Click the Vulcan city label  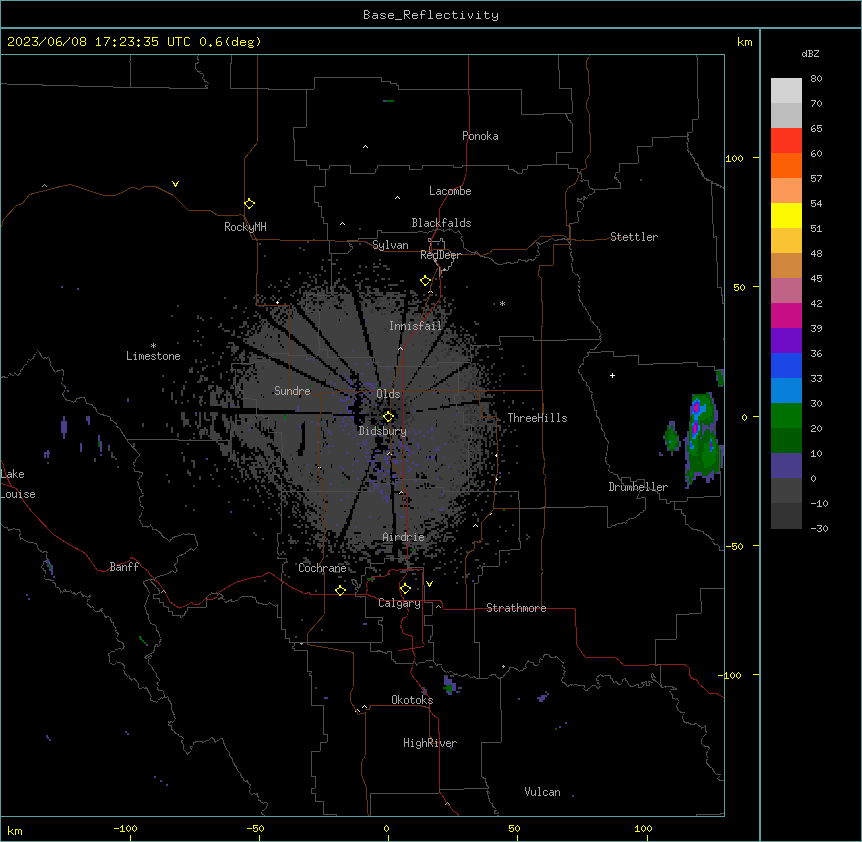point(542,792)
